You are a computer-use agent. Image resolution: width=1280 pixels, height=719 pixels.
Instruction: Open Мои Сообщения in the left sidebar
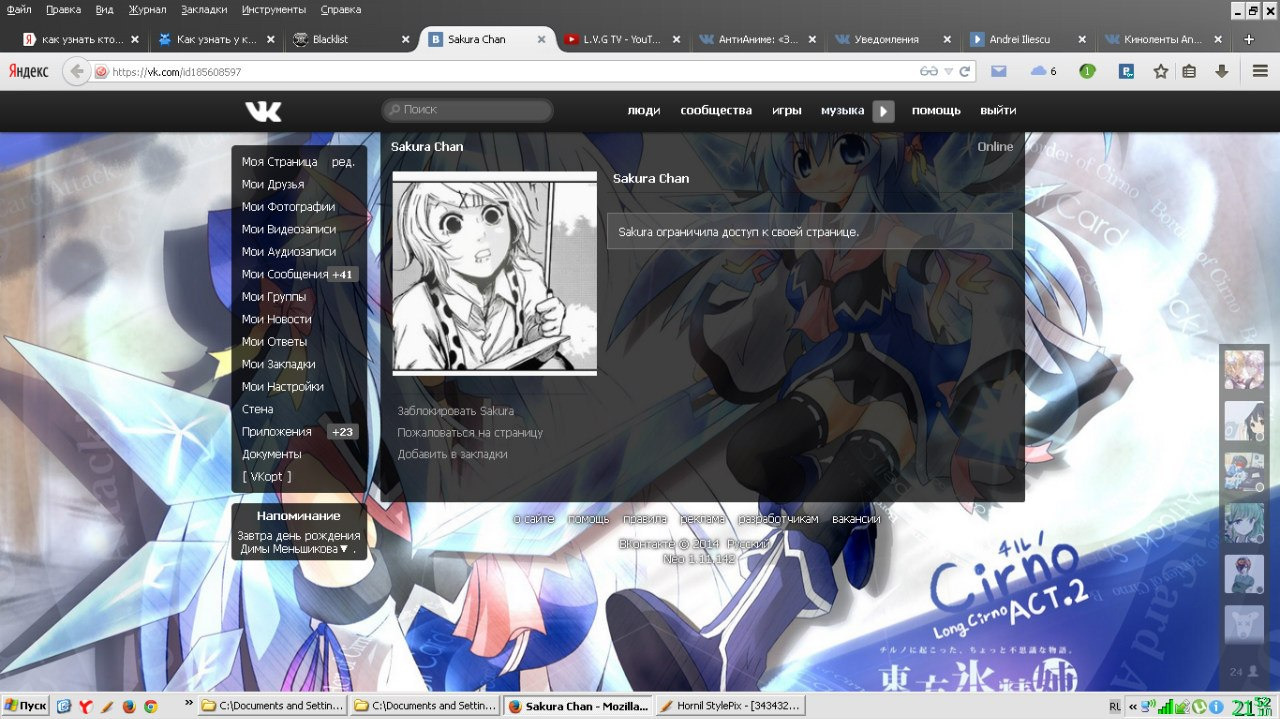(x=285, y=274)
